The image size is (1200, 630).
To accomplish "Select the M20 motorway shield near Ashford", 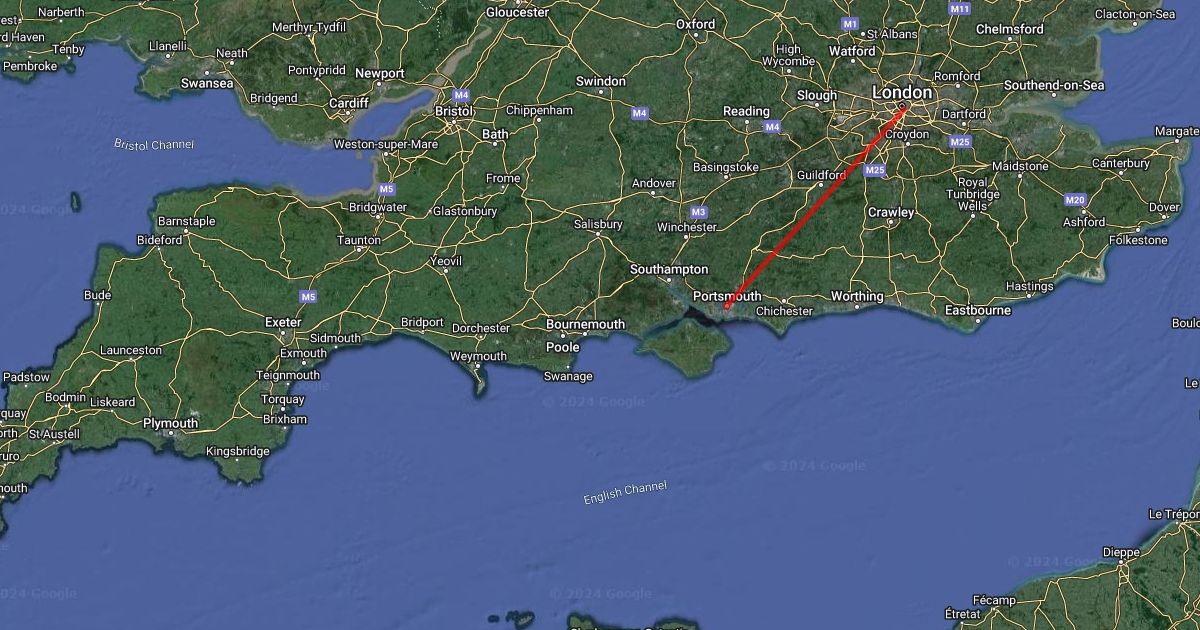I will tap(1075, 200).
